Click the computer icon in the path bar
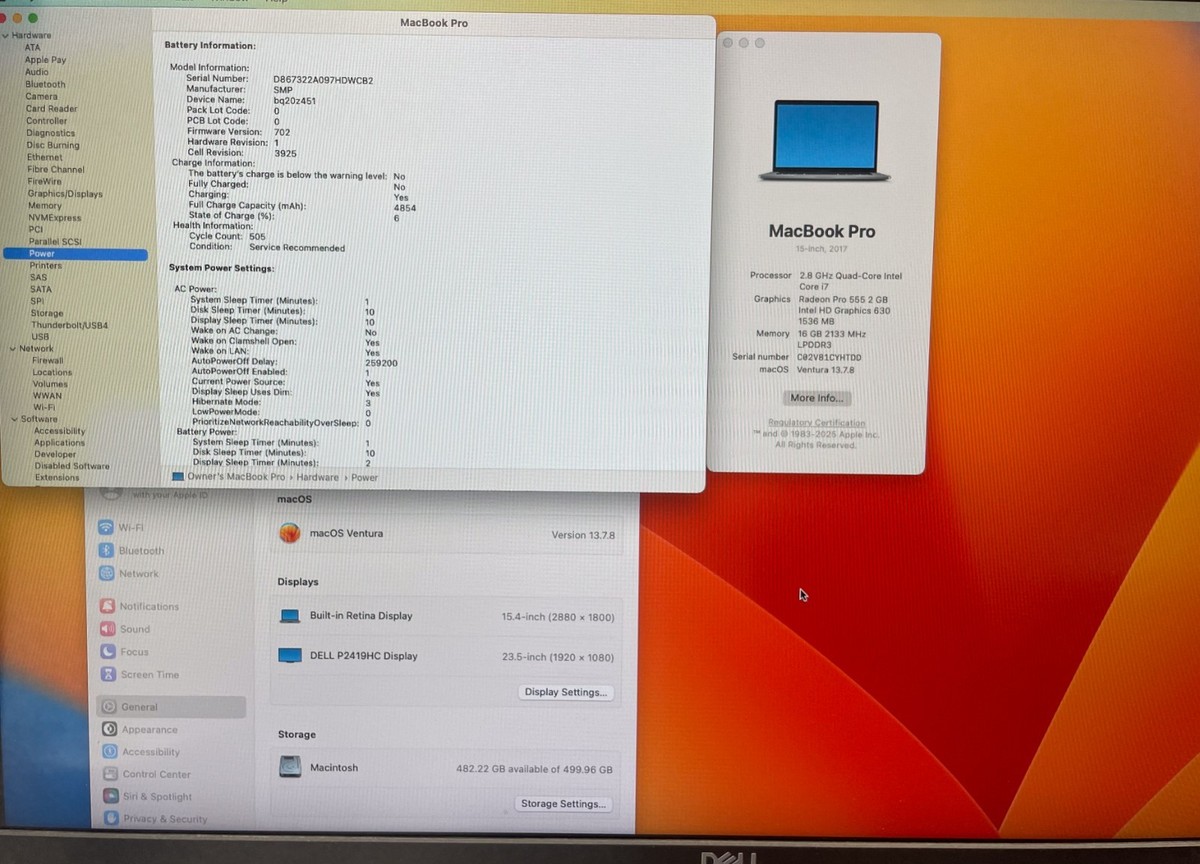1200x864 pixels. (x=178, y=477)
